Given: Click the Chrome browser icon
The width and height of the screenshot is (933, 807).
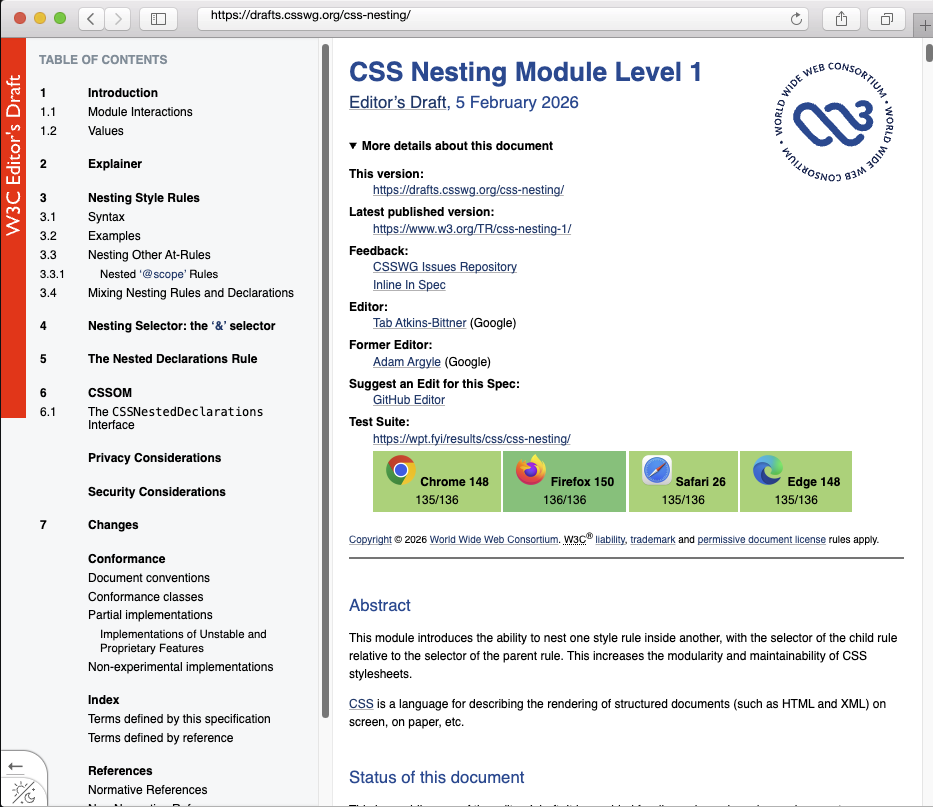Looking at the screenshot, I should (400, 470).
